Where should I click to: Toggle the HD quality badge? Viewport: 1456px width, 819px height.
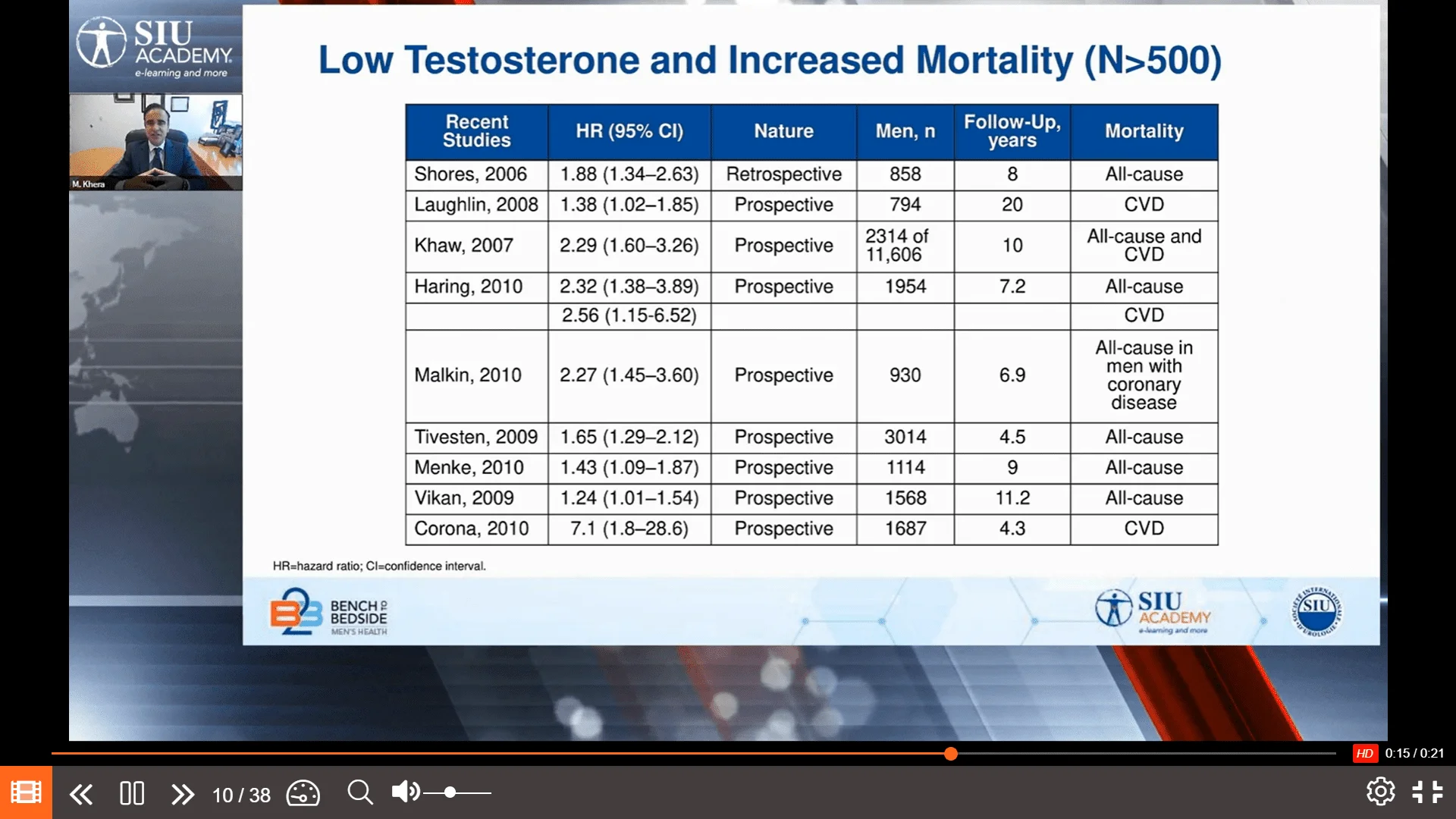point(1365,753)
